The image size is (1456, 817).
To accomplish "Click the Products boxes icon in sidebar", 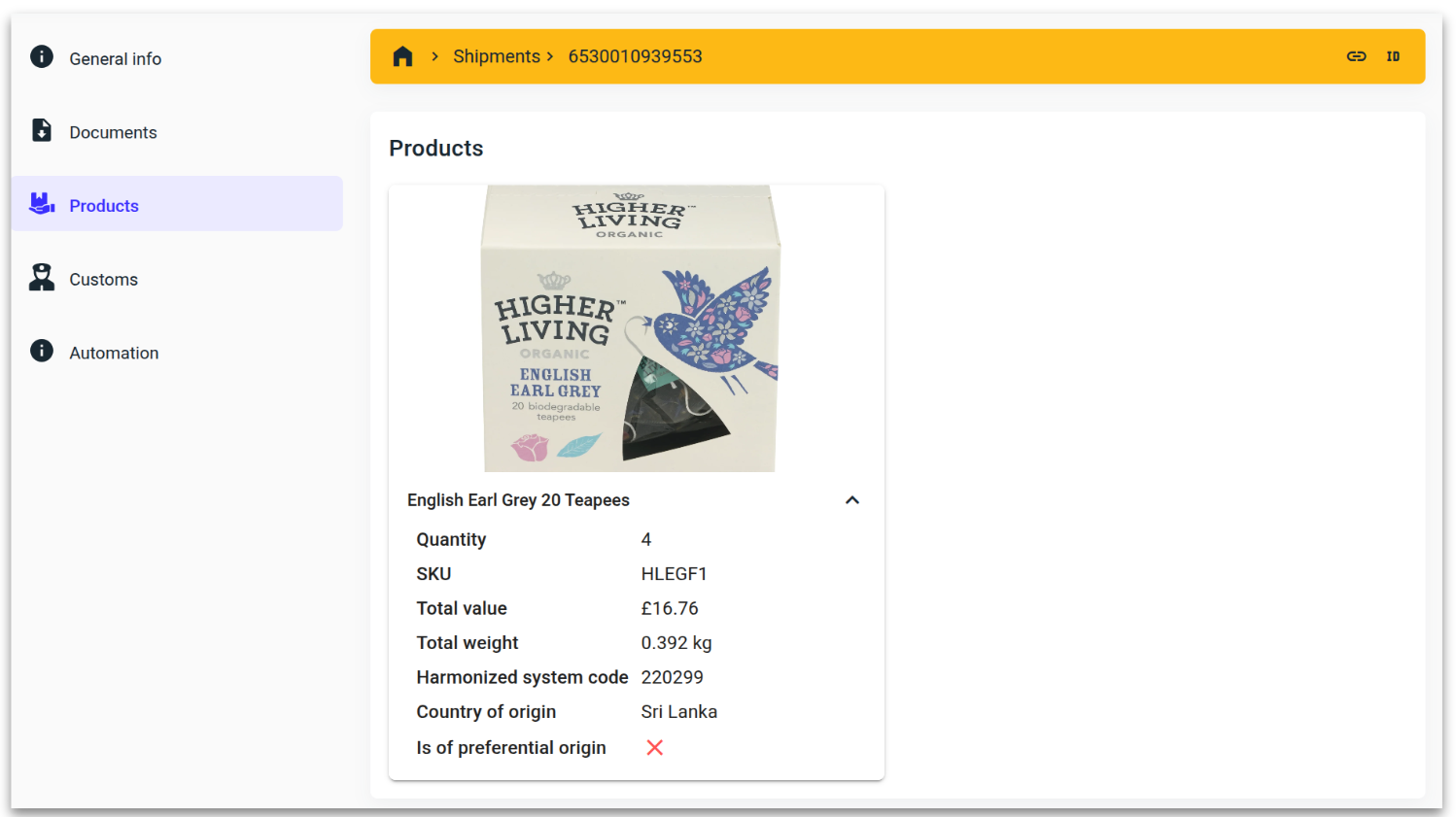I will pos(42,204).
